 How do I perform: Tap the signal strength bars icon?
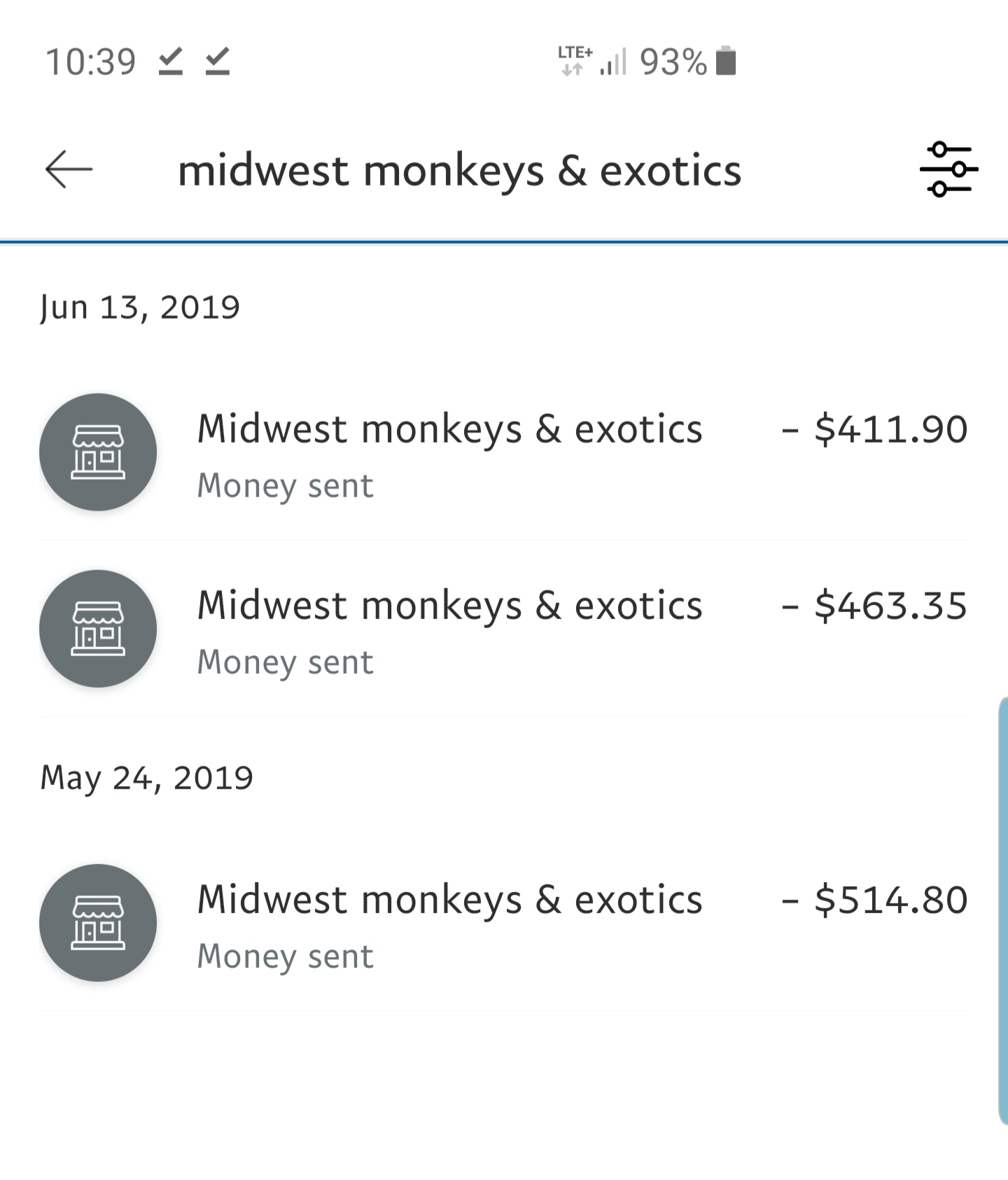(613, 61)
